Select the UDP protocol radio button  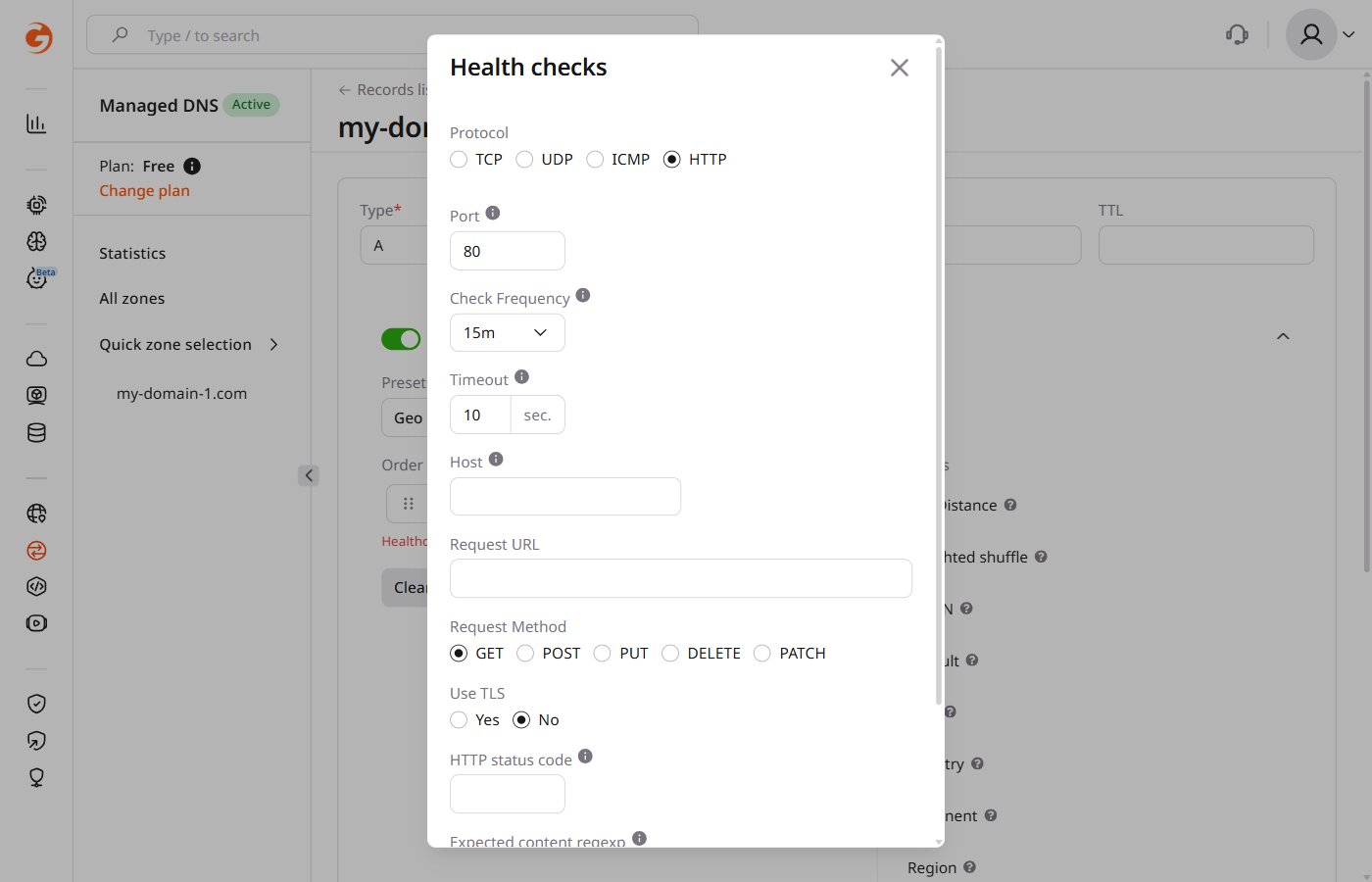click(x=524, y=160)
